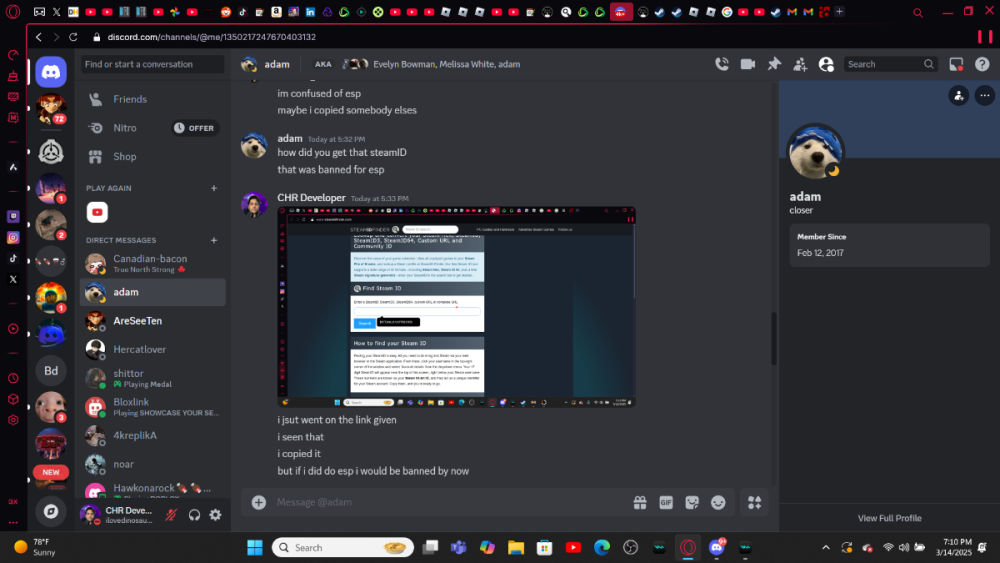Expand the message attachment plus menu
The image size is (1000, 563).
259,502
